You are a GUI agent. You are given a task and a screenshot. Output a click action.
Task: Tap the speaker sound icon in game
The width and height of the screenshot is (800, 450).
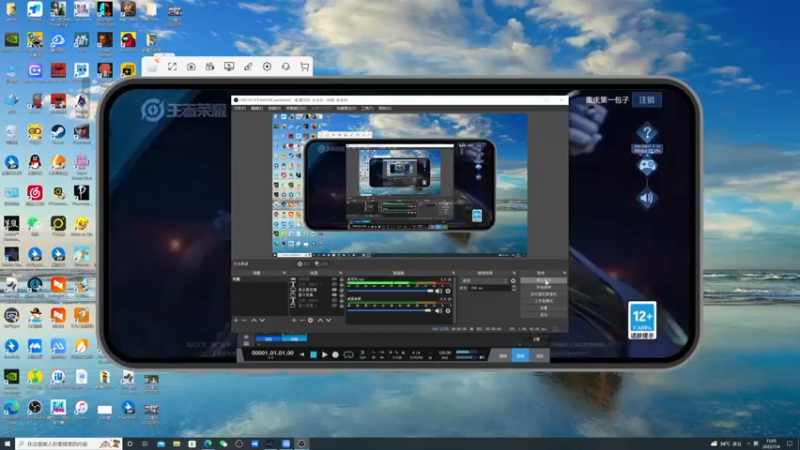(x=647, y=198)
